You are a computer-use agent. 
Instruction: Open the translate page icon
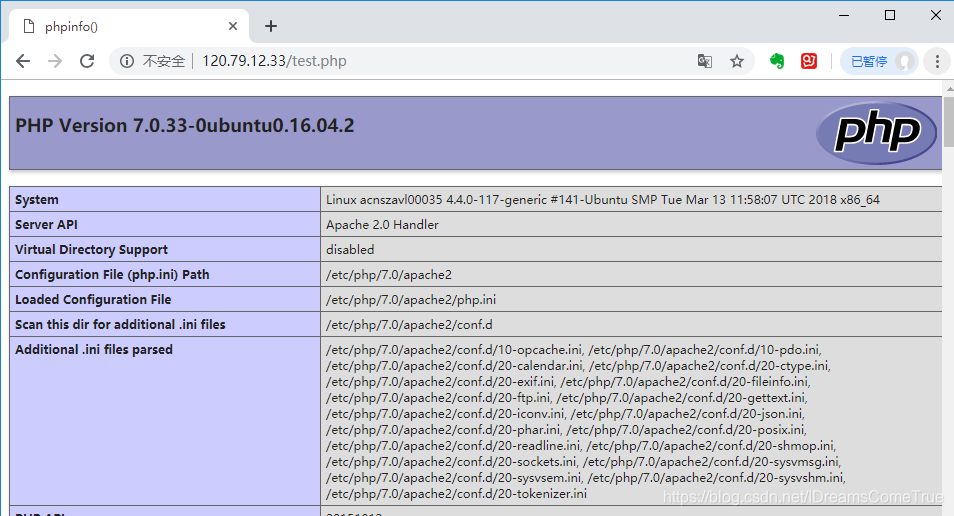pyautogui.click(x=705, y=61)
